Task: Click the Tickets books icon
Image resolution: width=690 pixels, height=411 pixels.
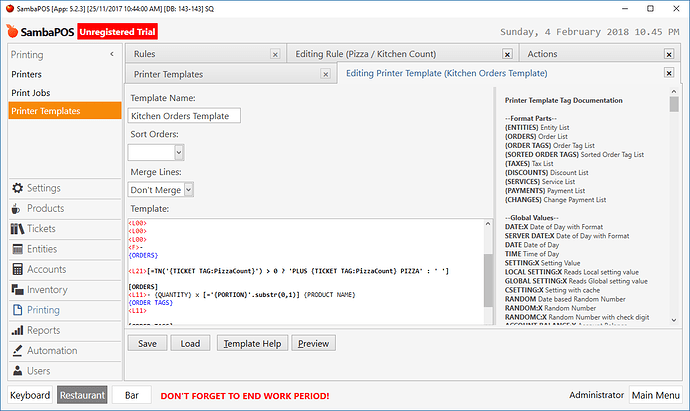Action: pos(17,229)
